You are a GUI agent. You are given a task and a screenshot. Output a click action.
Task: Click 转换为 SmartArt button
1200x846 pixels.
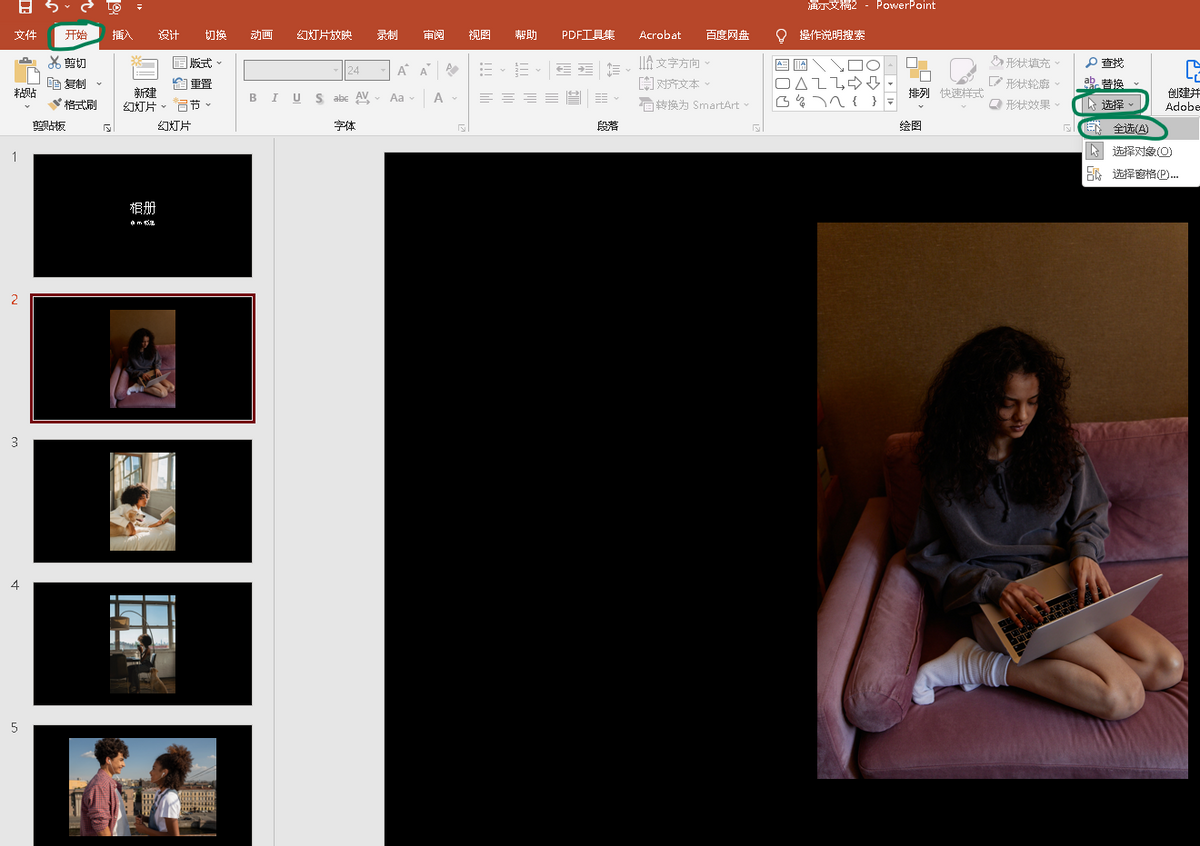pos(696,105)
